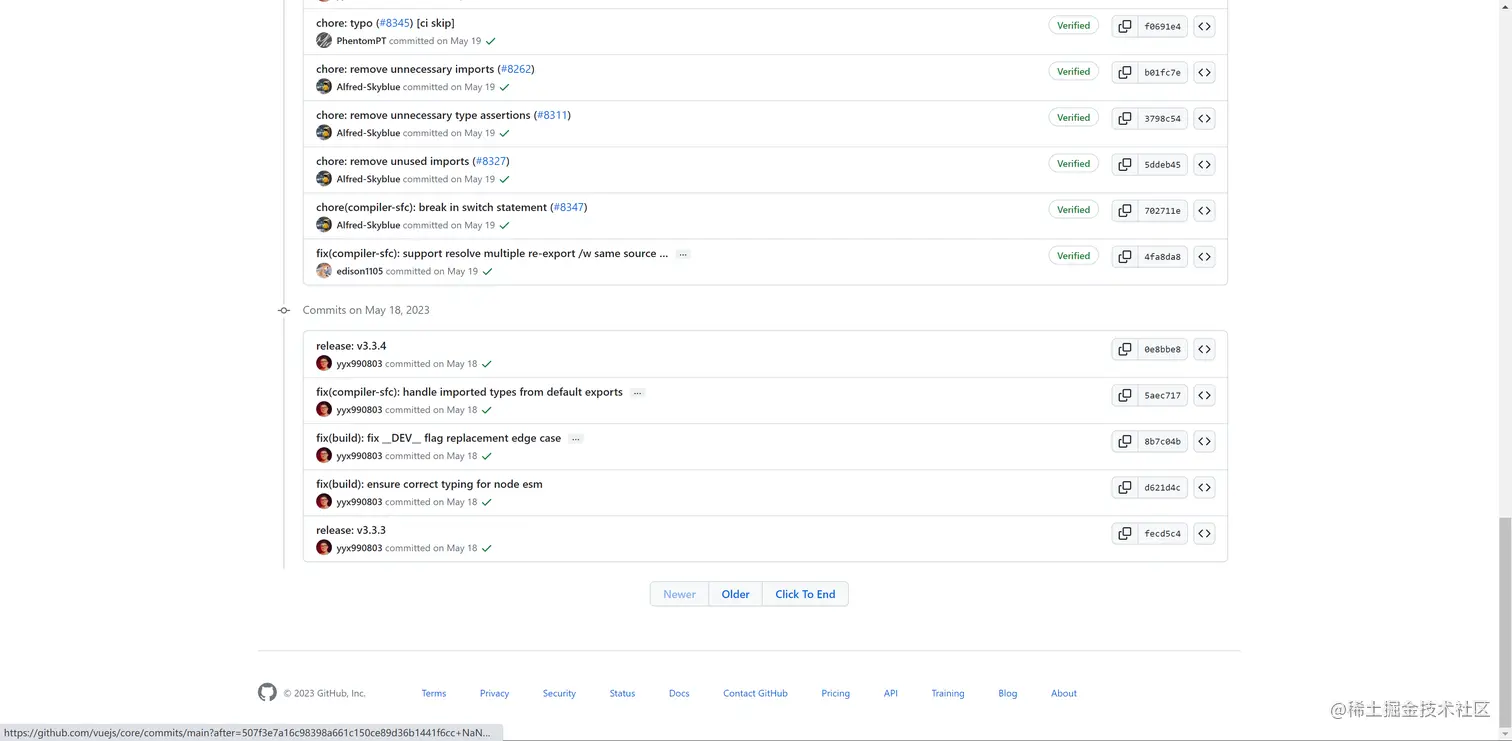Copy full SHA for commit f0691e4
Image resolution: width=1512 pixels, height=741 pixels.
pos(1125,27)
